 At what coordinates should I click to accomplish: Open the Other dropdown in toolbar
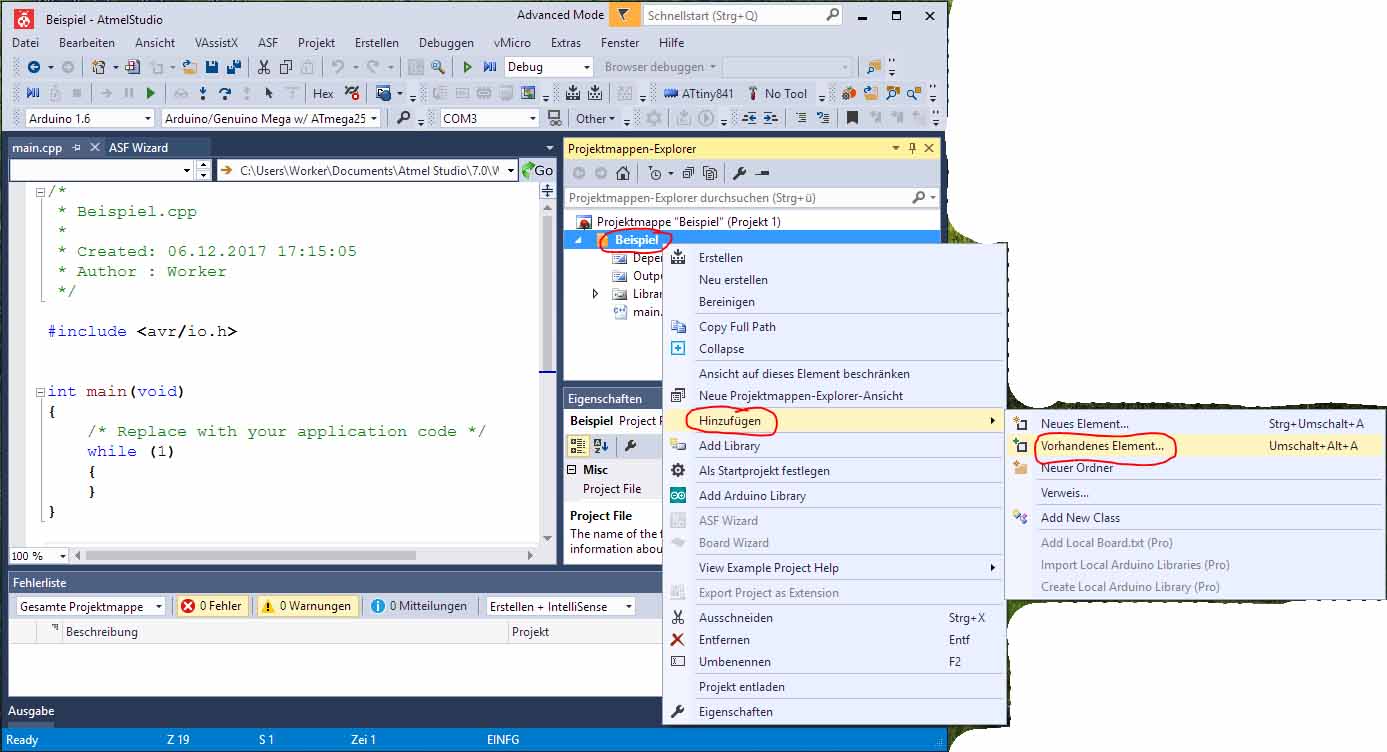coord(595,118)
